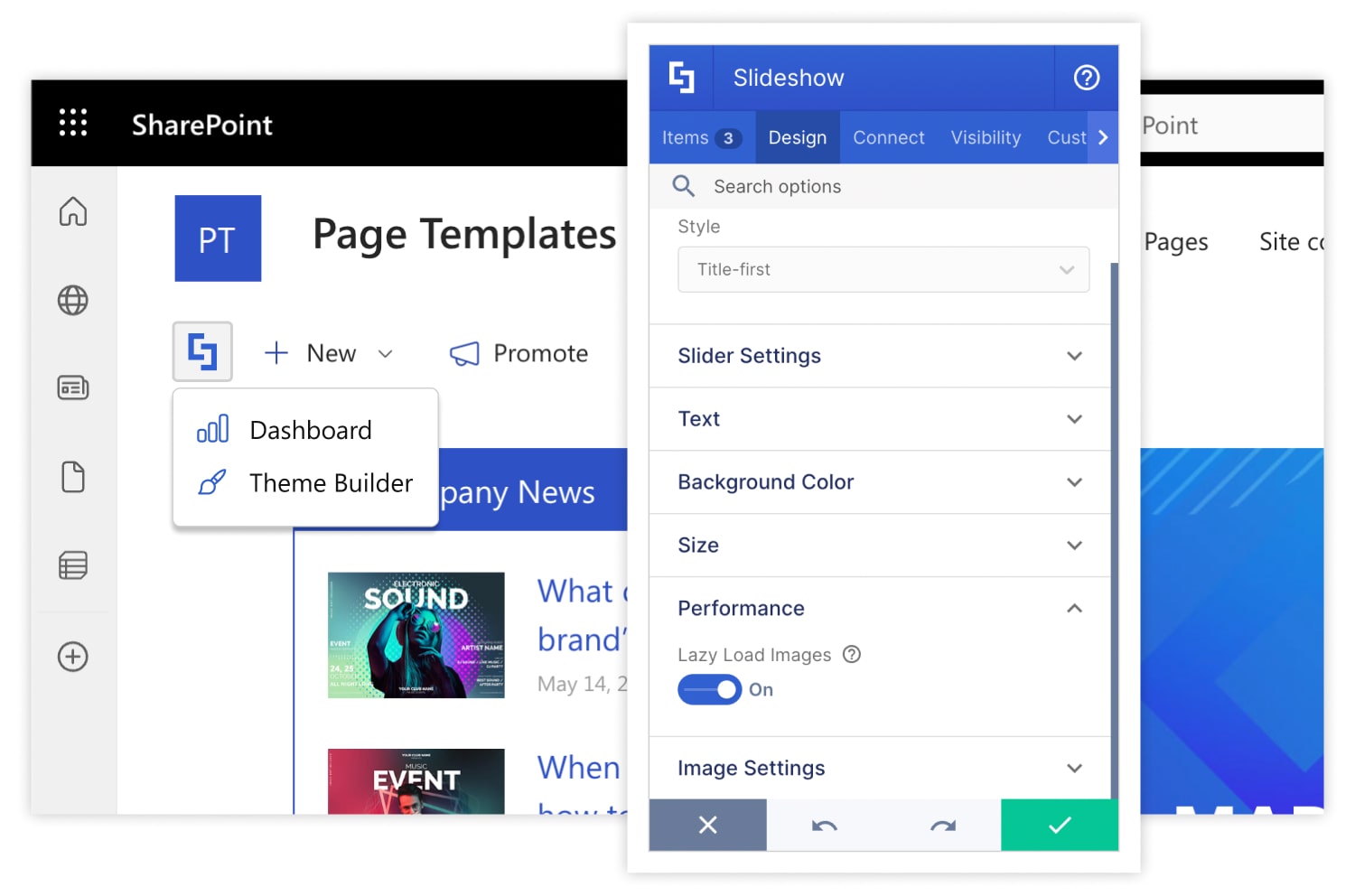Click the Dashboard bar chart icon
This screenshot has width=1355, height=896.
(x=213, y=429)
